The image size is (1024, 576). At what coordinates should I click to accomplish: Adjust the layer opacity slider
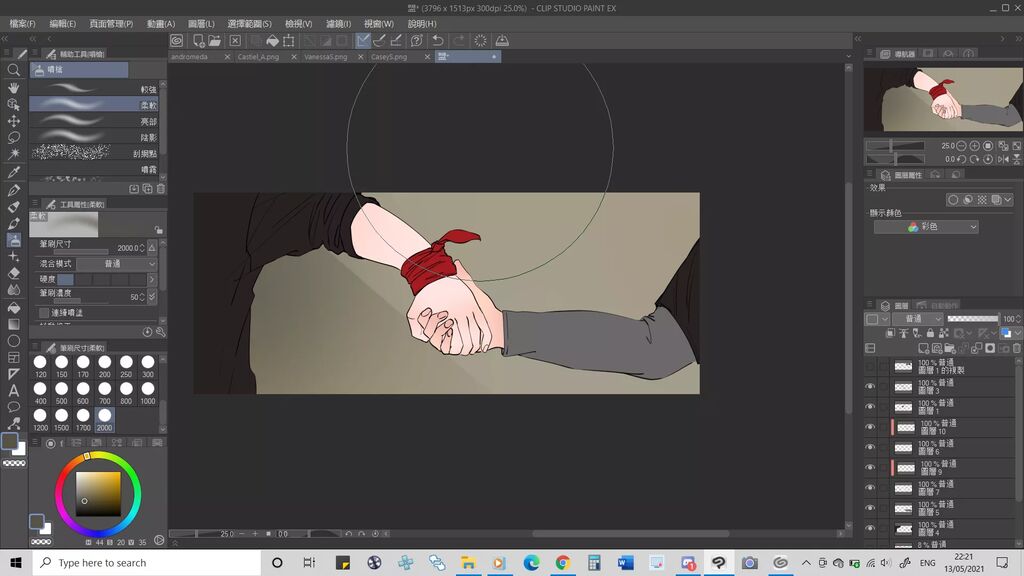973,319
